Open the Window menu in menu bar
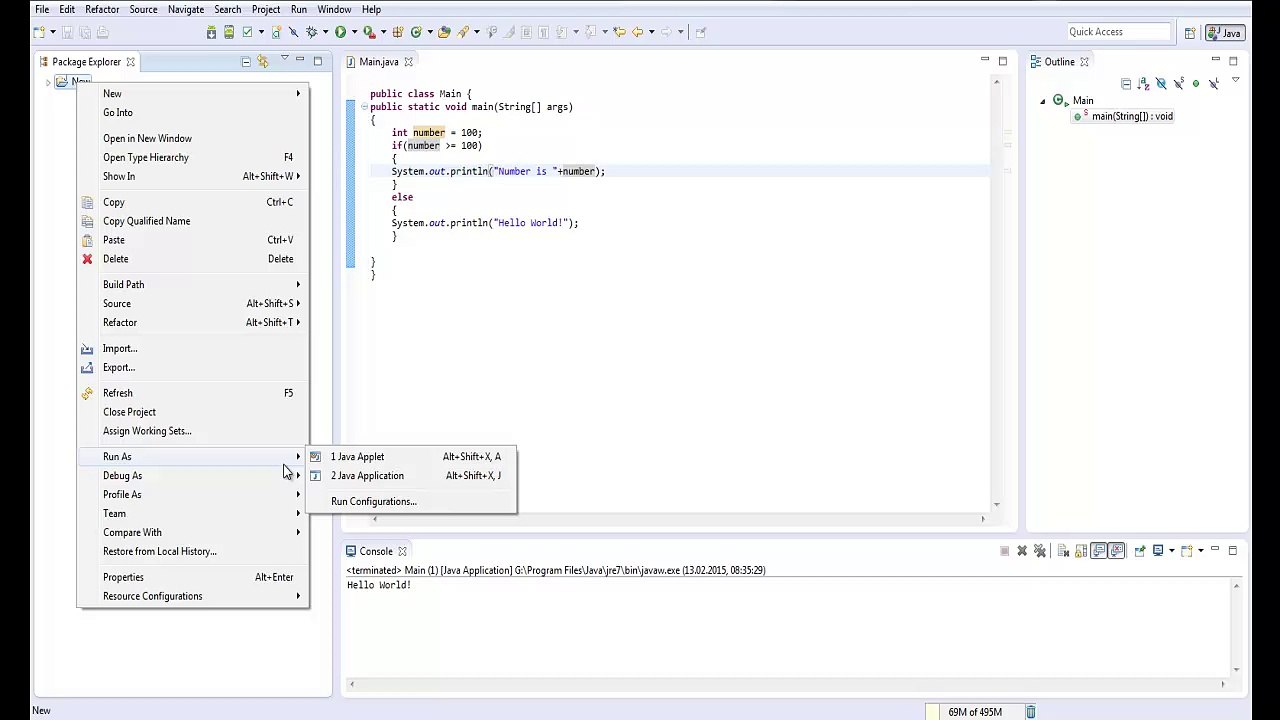Screen dimensions: 1280x720 click(334, 9)
